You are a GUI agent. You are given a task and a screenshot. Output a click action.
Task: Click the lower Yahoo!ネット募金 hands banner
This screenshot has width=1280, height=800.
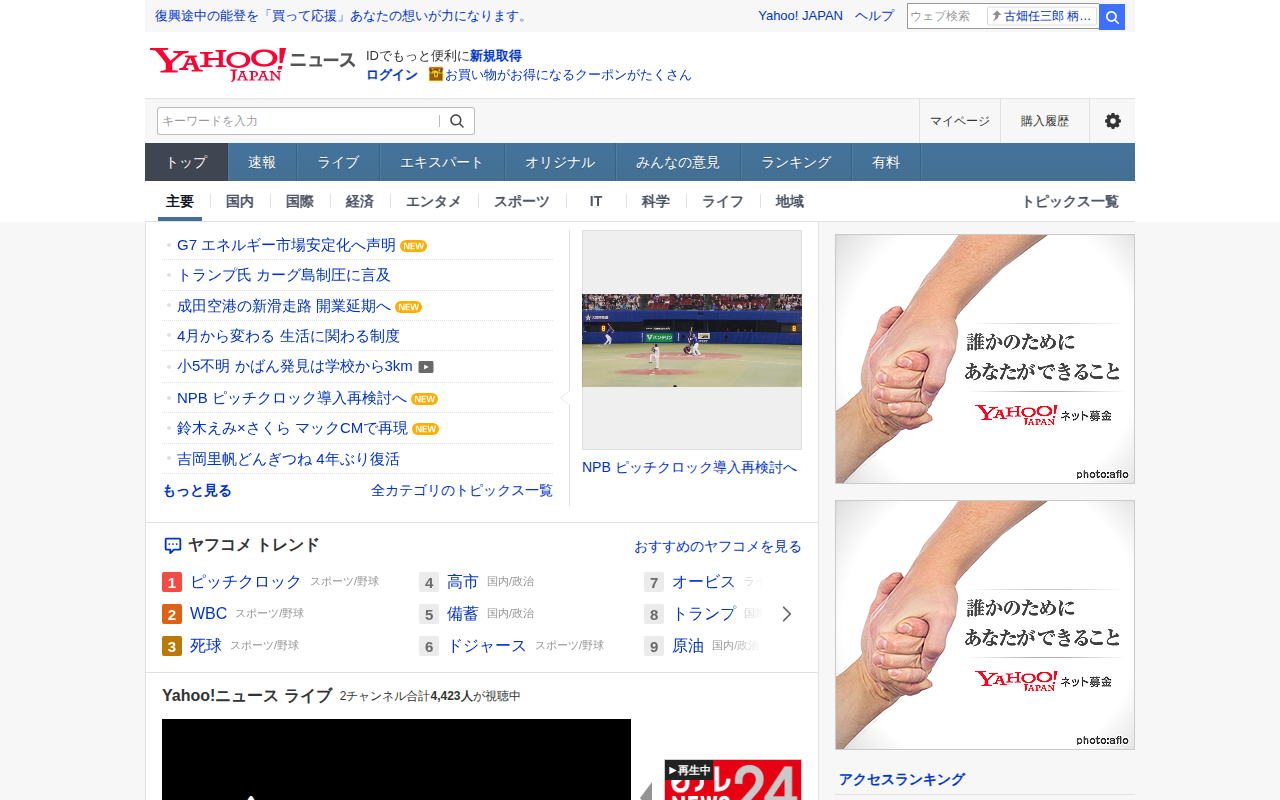985,625
